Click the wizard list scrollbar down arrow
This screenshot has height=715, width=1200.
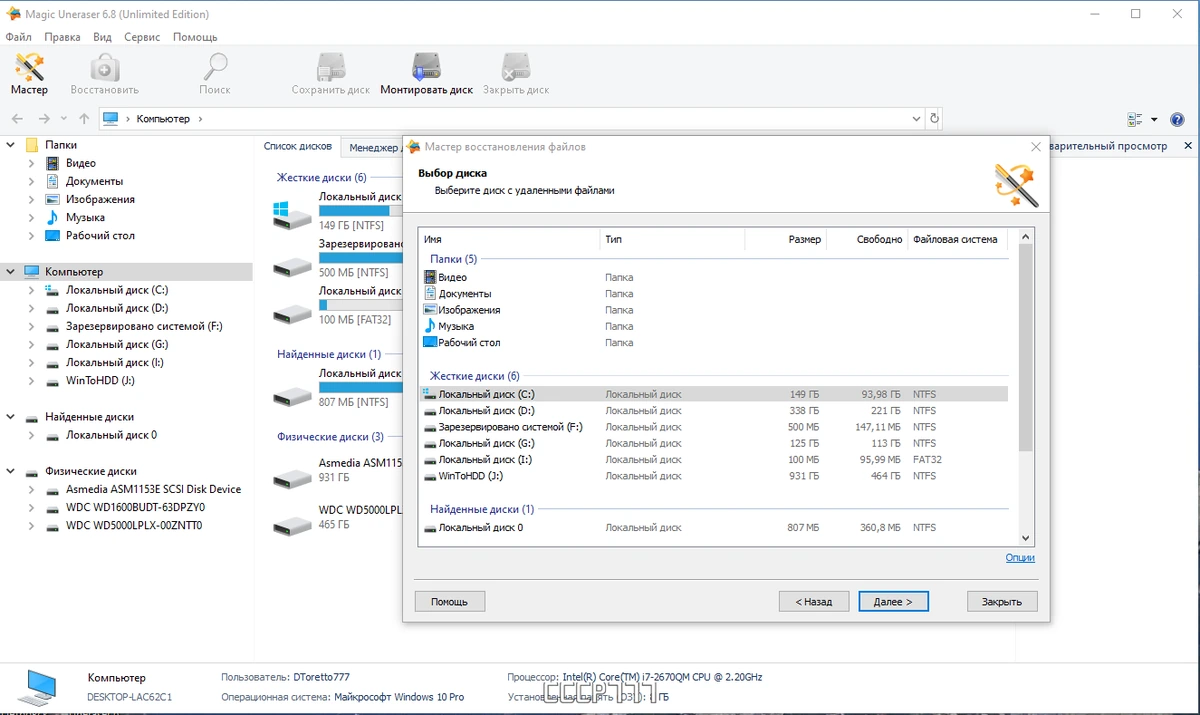1025,538
